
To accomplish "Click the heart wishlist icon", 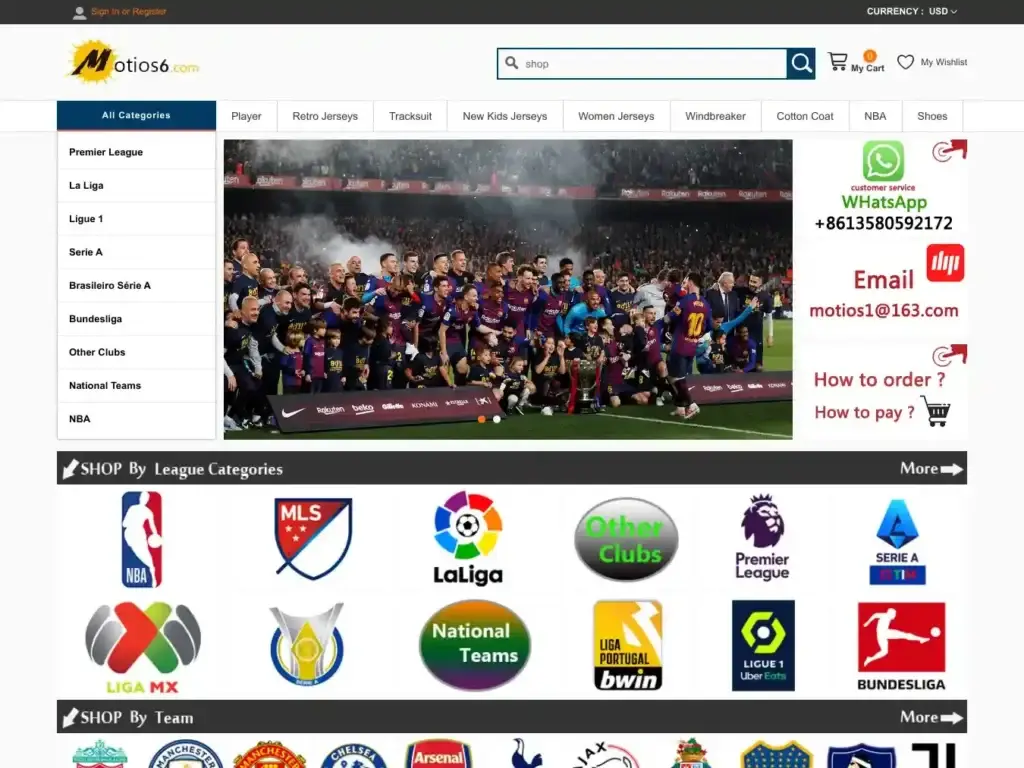I will [x=905, y=62].
